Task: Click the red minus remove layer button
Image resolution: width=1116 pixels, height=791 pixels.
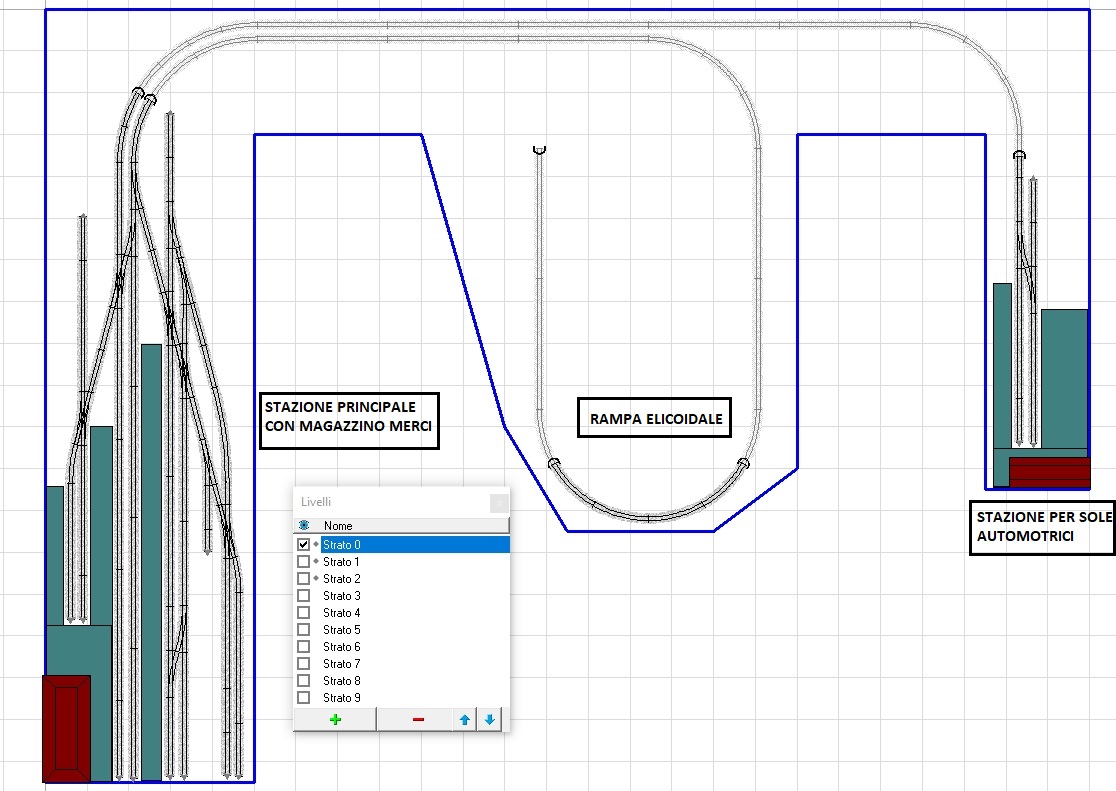Action: (x=418, y=720)
